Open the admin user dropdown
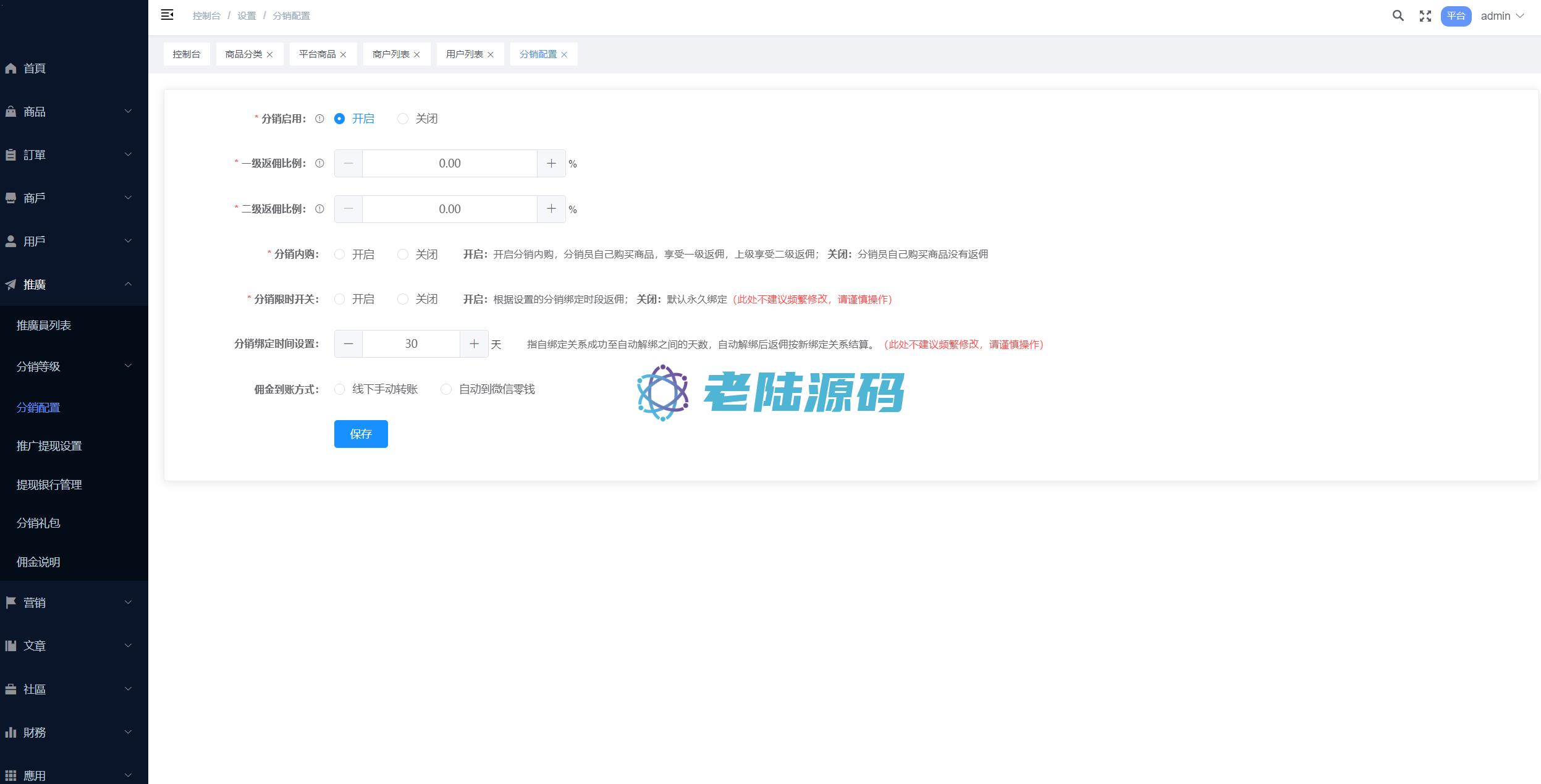This screenshot has width=1541, height=784. [x=1501, y=16]
